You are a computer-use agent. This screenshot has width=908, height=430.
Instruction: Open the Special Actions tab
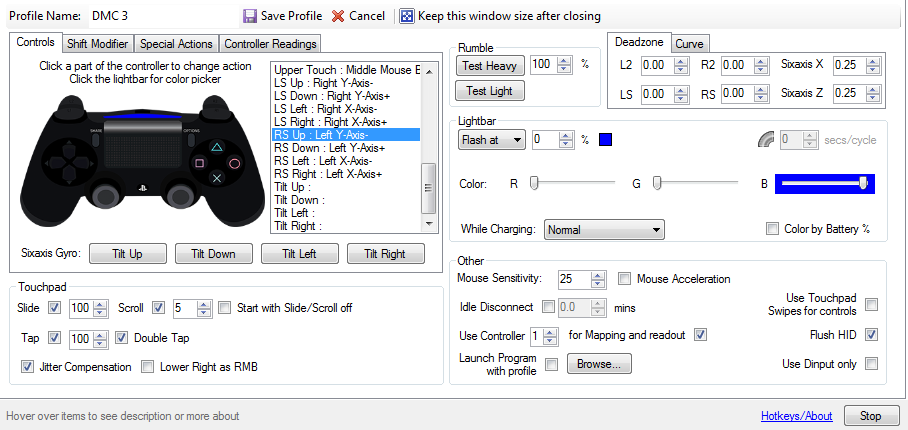coord(177,44)
